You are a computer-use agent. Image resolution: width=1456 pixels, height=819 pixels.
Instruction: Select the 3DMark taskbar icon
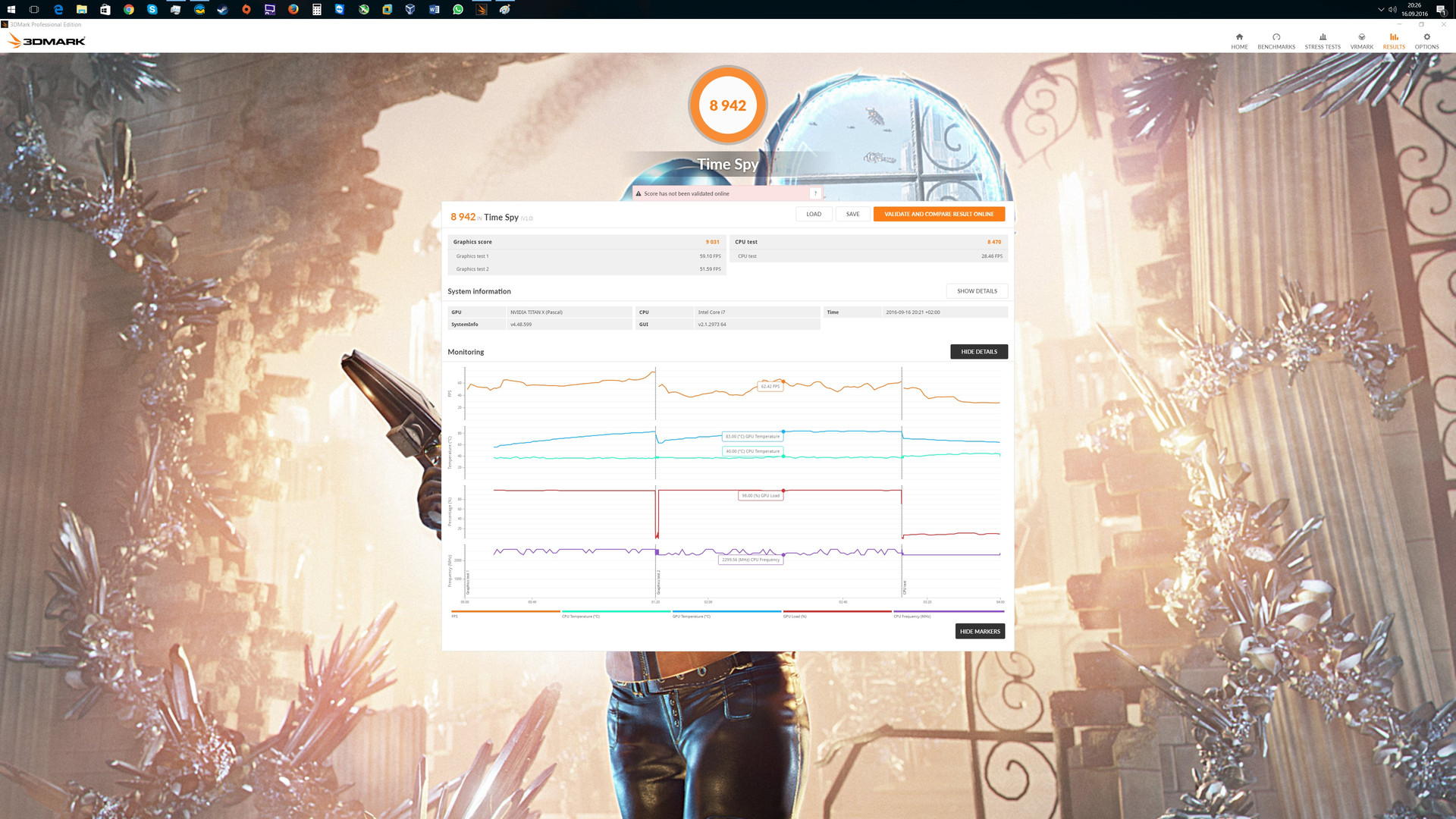[482, 9]
